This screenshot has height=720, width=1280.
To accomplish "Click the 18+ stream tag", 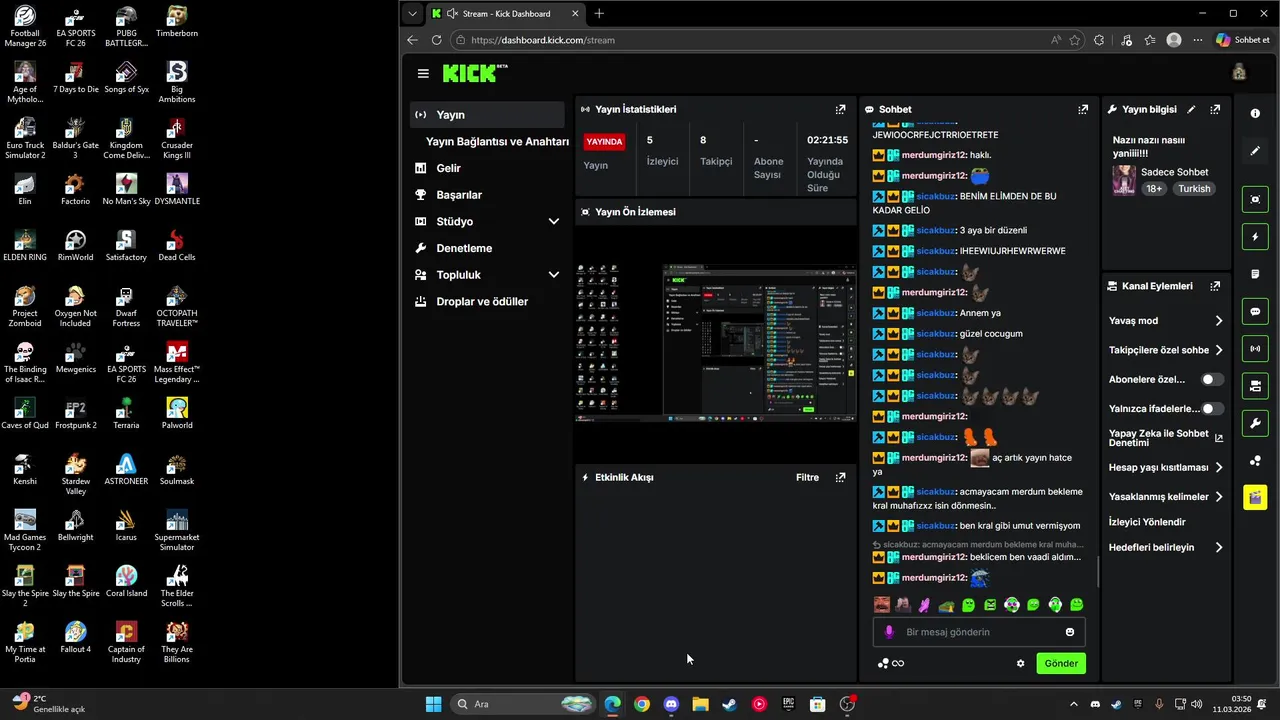I will [x=1154, y=189].
